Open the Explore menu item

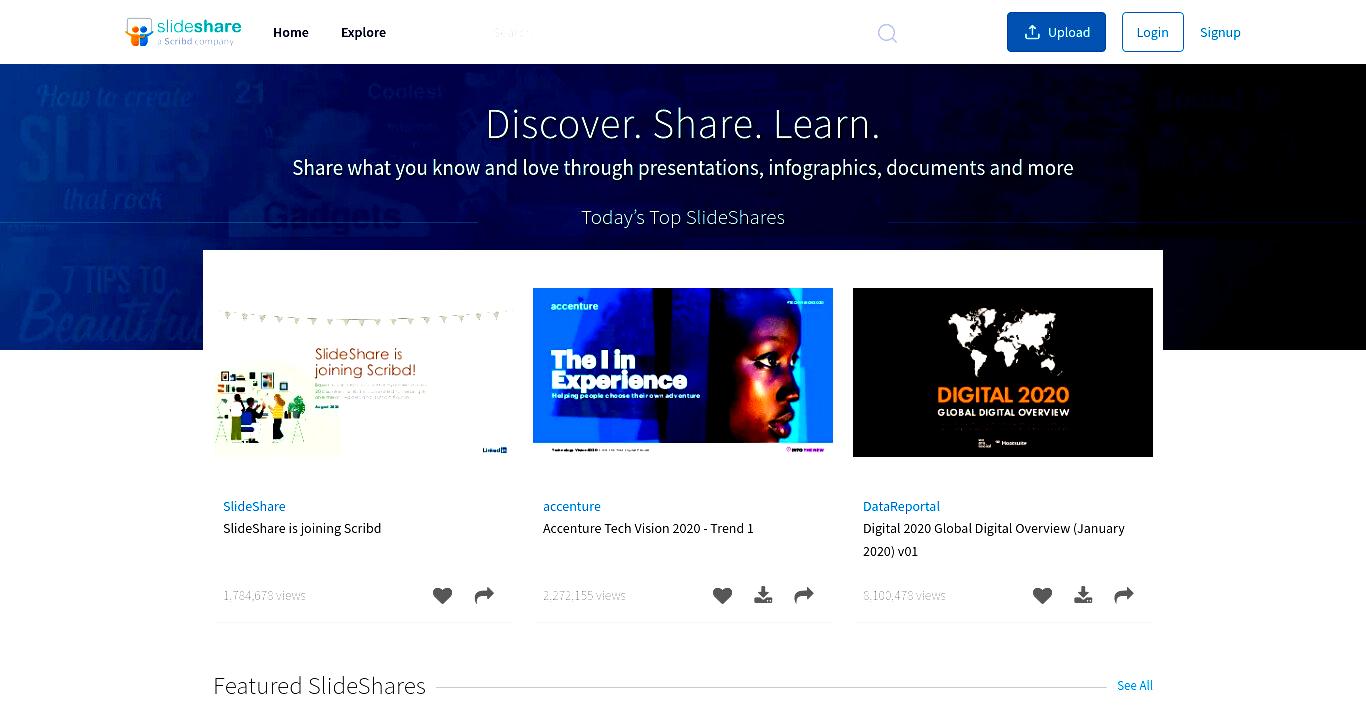click(363, 32)
